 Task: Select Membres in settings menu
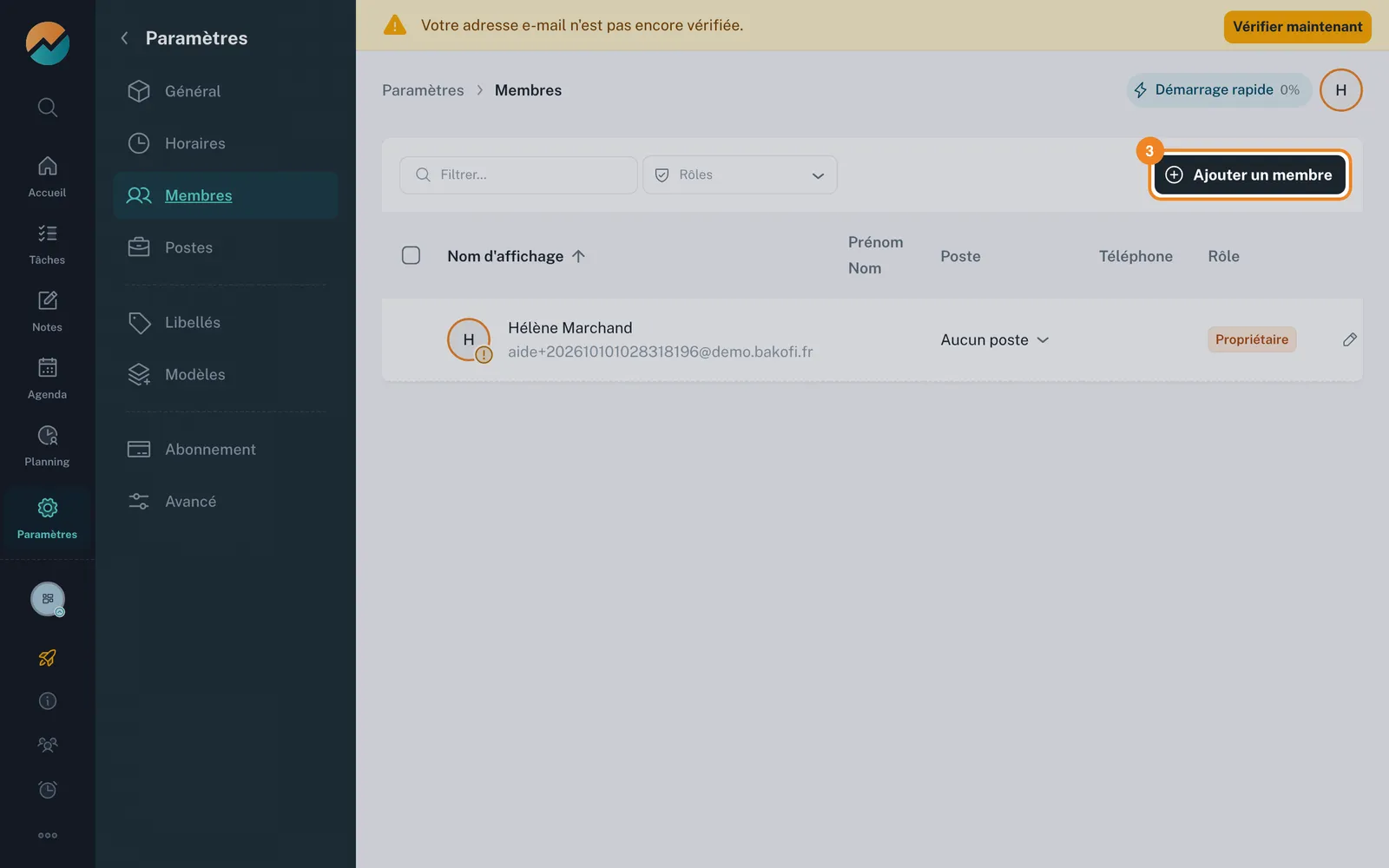pos(226,195)
